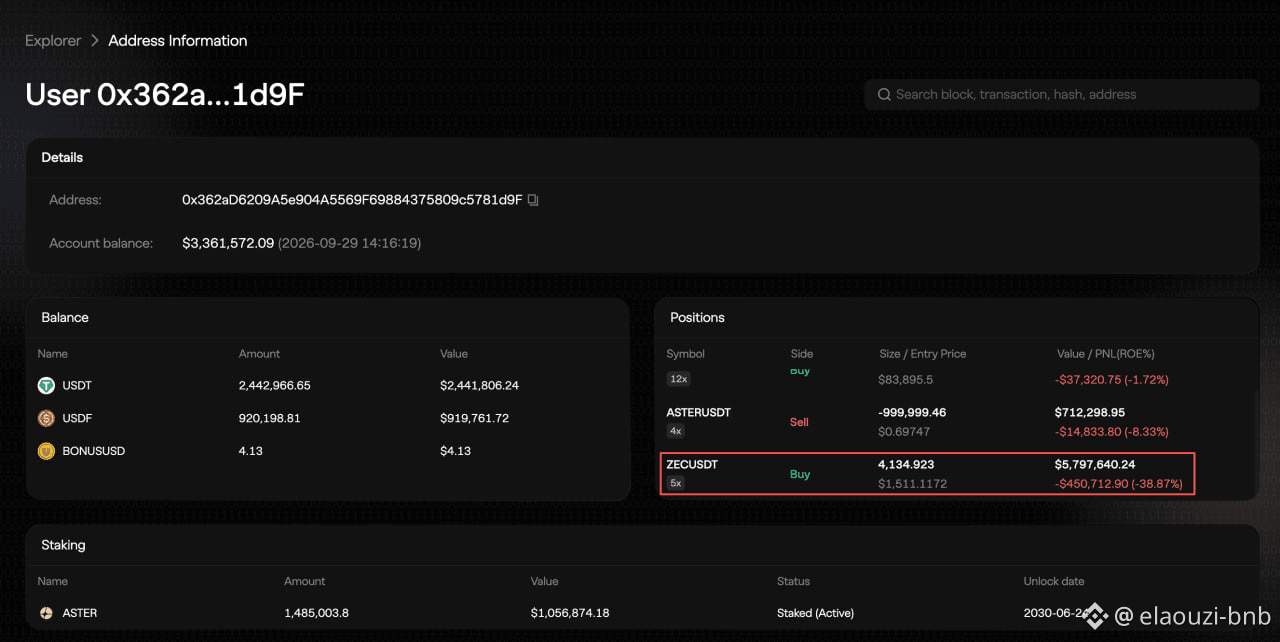The width and height of the screenshot is (1280, 642).
Task: Select the USDF token icon
Action: [46, 418]
